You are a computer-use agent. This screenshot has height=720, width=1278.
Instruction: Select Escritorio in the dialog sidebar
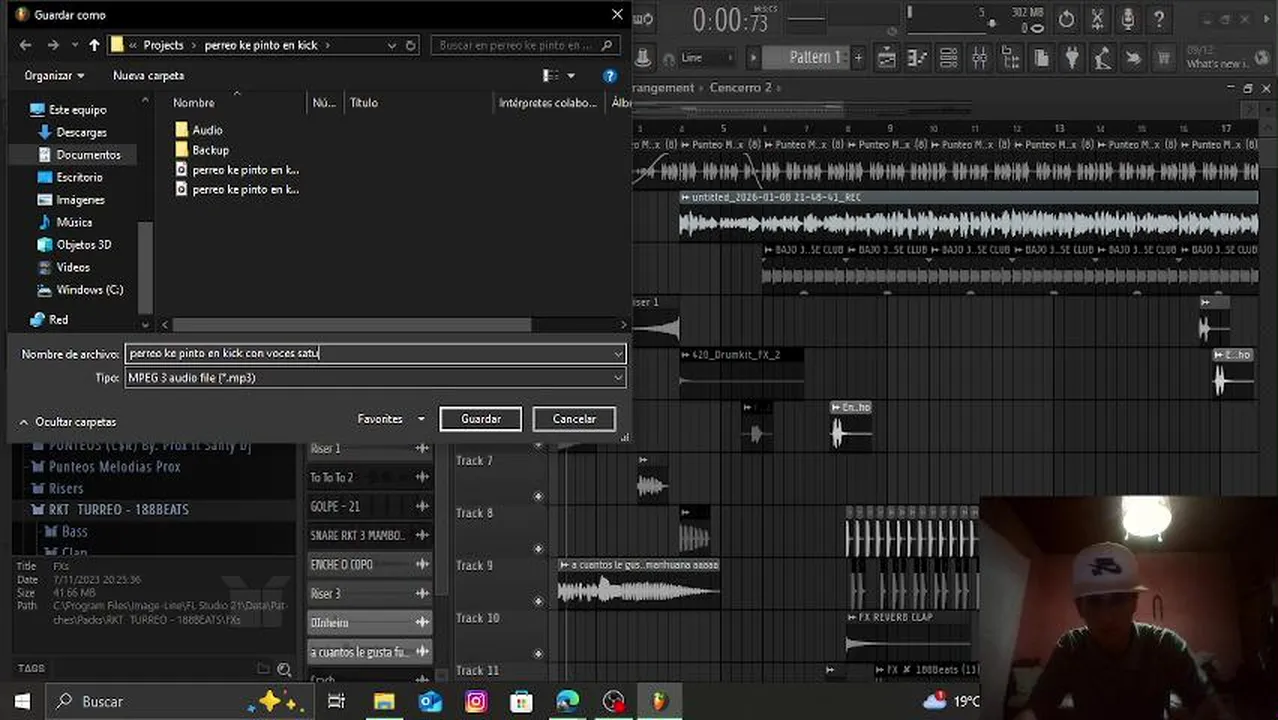point(79,177)
